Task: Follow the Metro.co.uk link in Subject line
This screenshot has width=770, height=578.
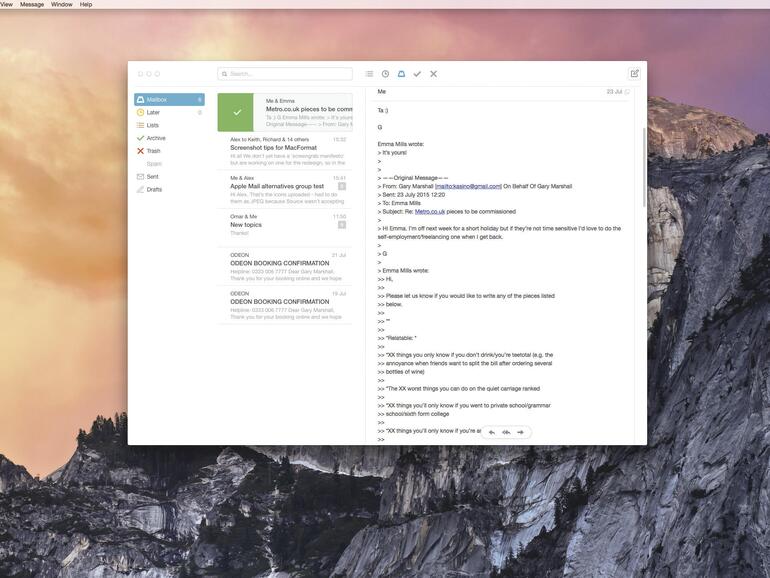Action: point(430,212)
